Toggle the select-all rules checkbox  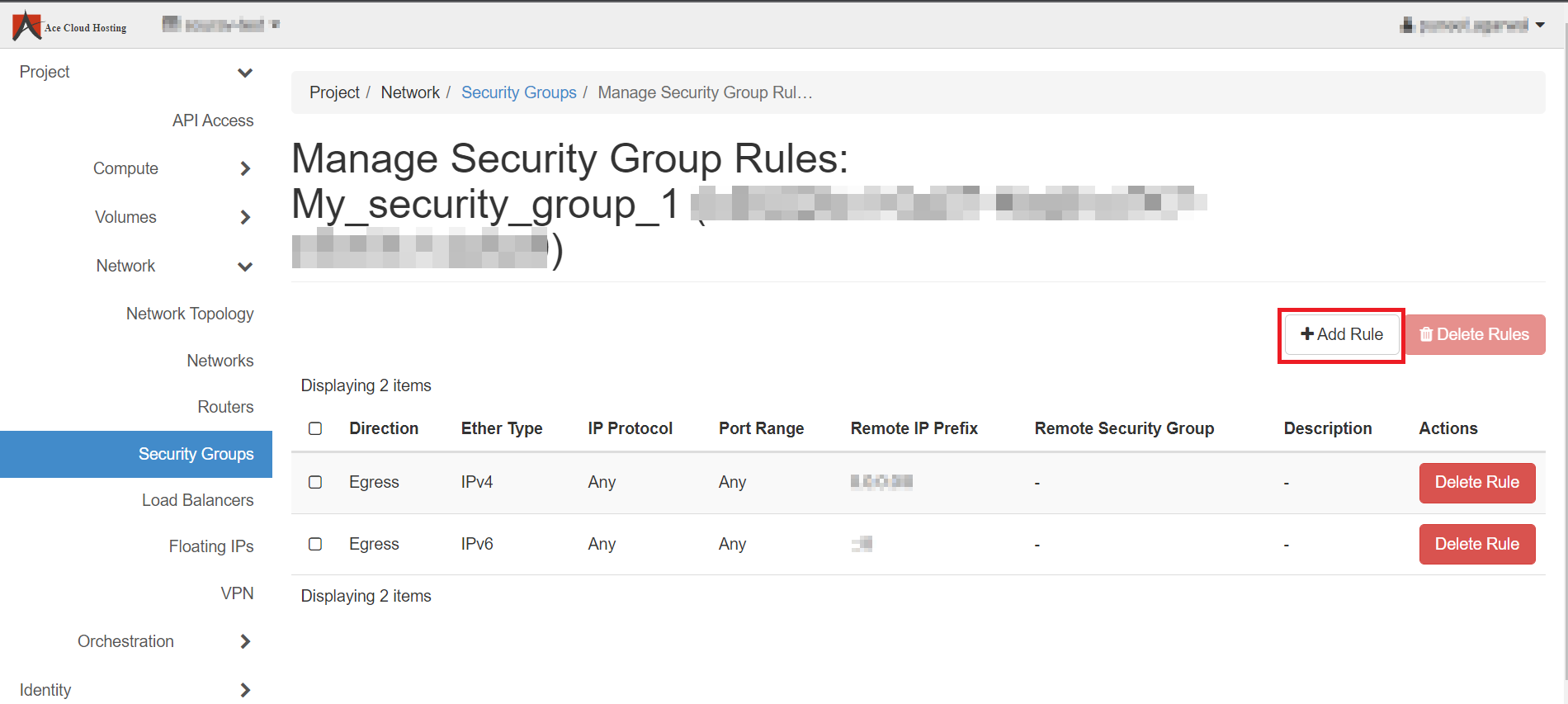(315, 428)
